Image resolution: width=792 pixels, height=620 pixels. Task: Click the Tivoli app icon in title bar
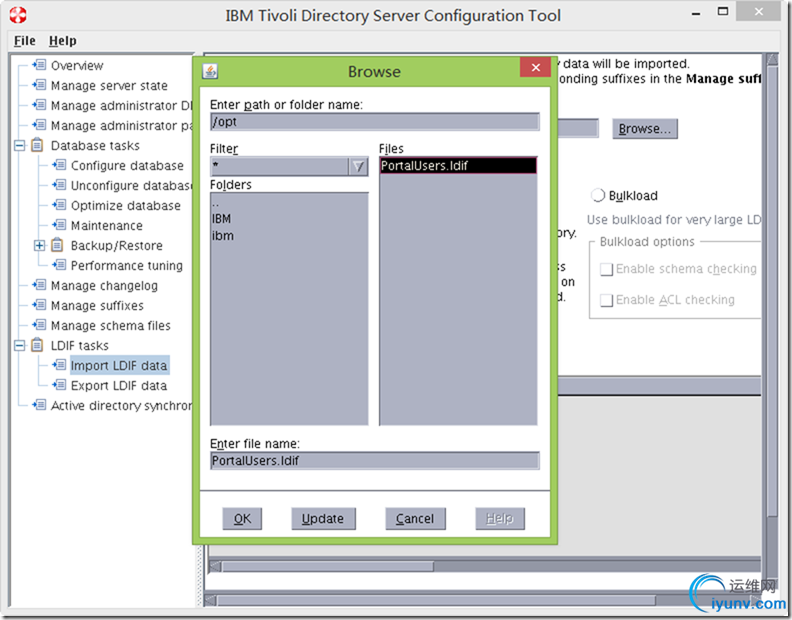point(18,15)
